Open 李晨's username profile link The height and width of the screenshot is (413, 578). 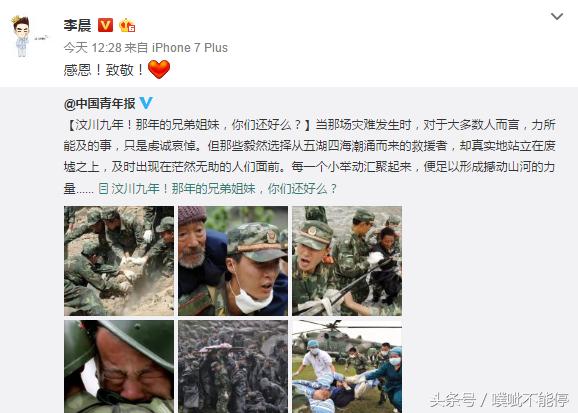pyautogui.click(x=77, y=25)
